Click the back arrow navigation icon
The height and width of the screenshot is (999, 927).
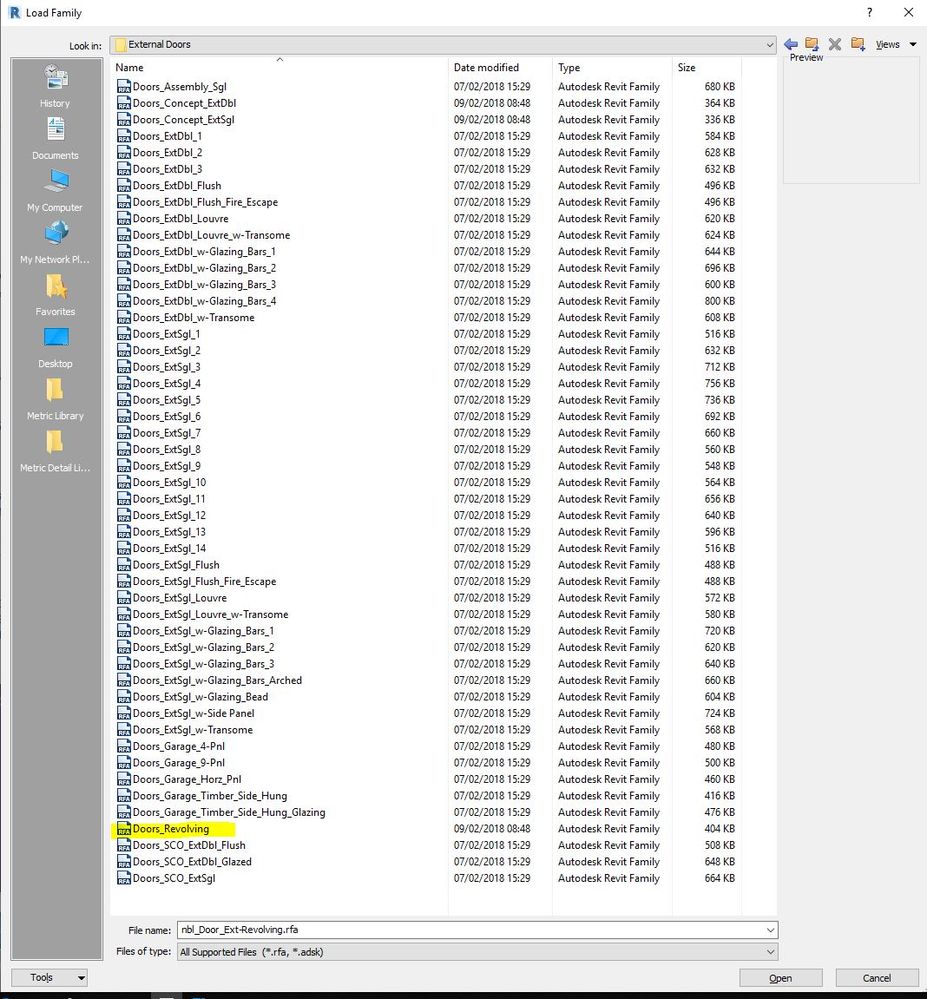[791, 44]
